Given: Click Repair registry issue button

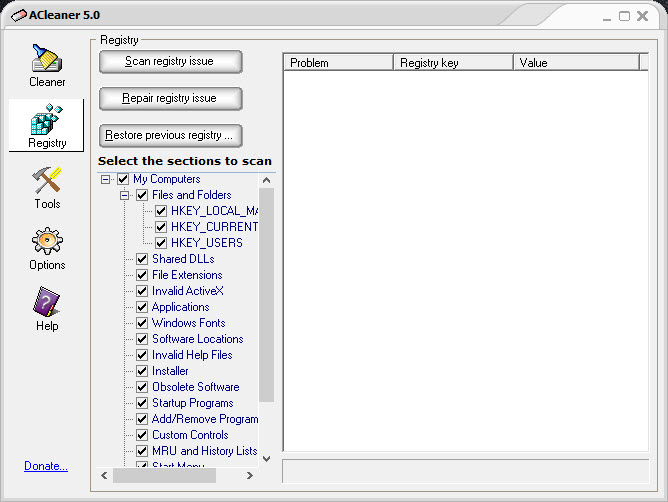Looking at the screenshot, I should pos(171,99).
